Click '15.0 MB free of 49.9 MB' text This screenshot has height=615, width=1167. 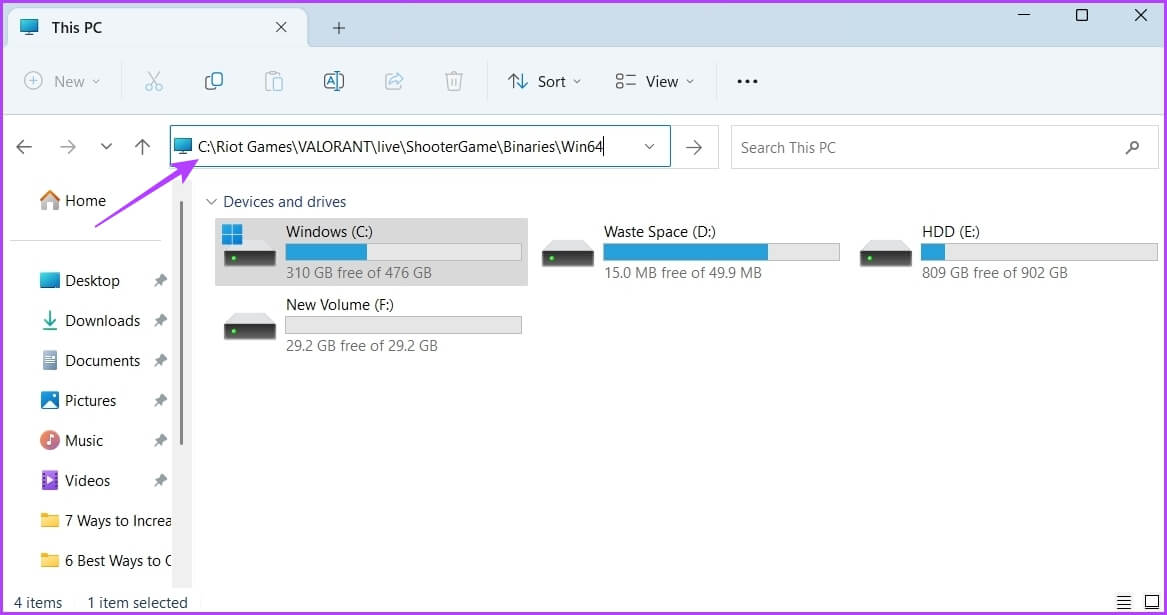pyautogui.click(x=682, y=273)
